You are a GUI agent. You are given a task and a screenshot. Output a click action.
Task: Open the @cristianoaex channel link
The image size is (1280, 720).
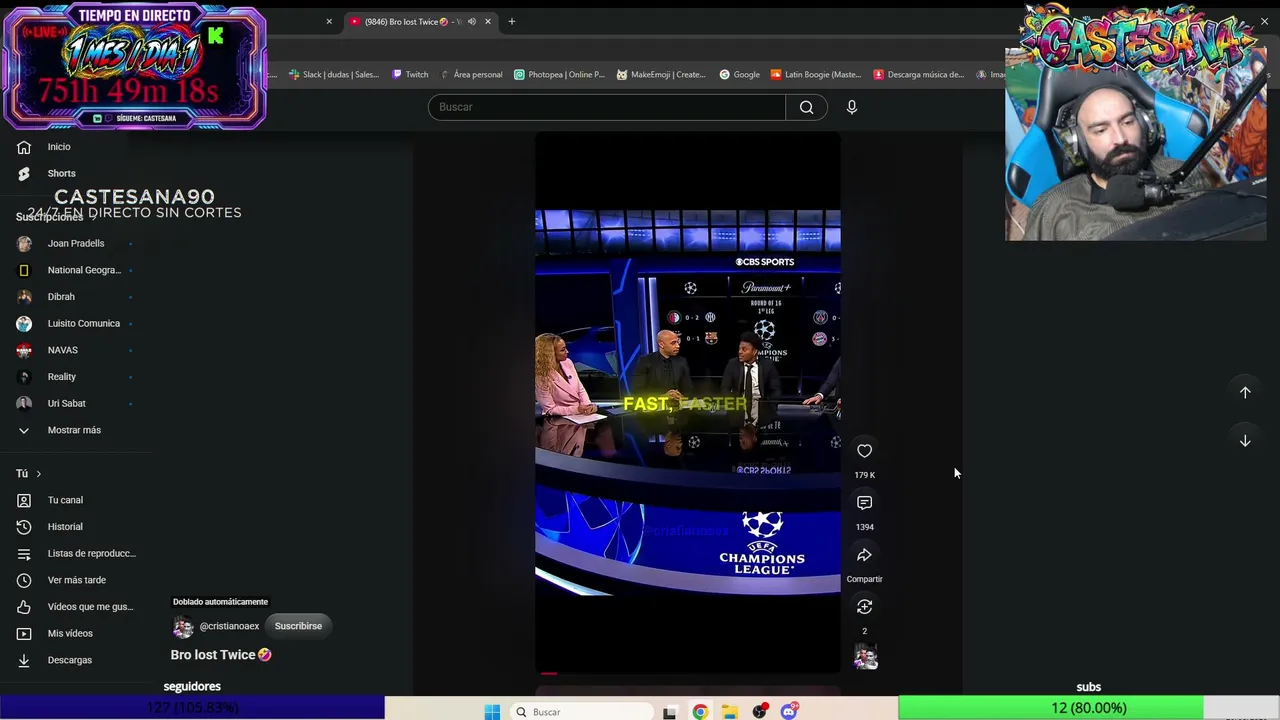tap(229, 627)
